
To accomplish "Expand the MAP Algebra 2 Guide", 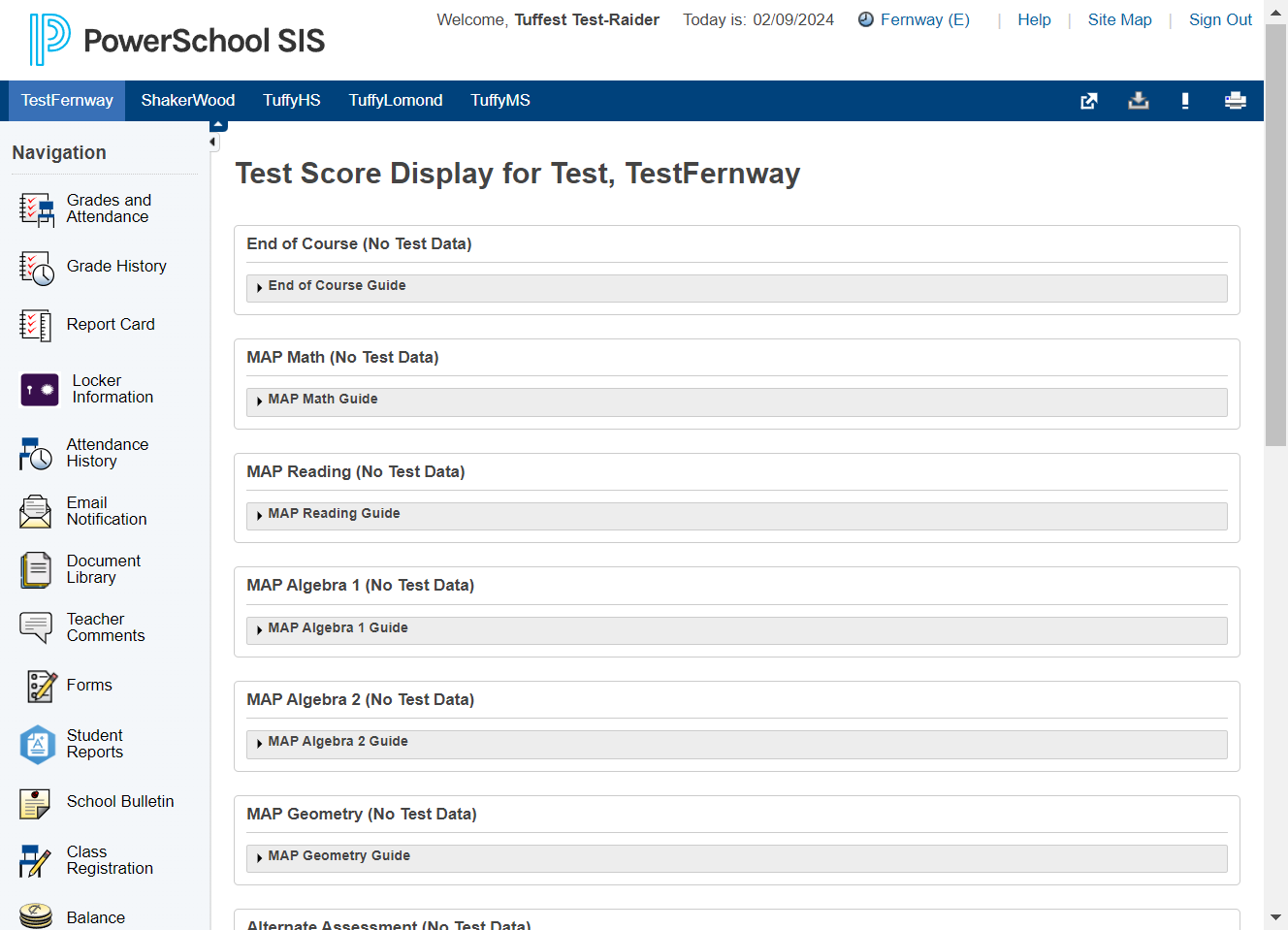I will [736, 744].
